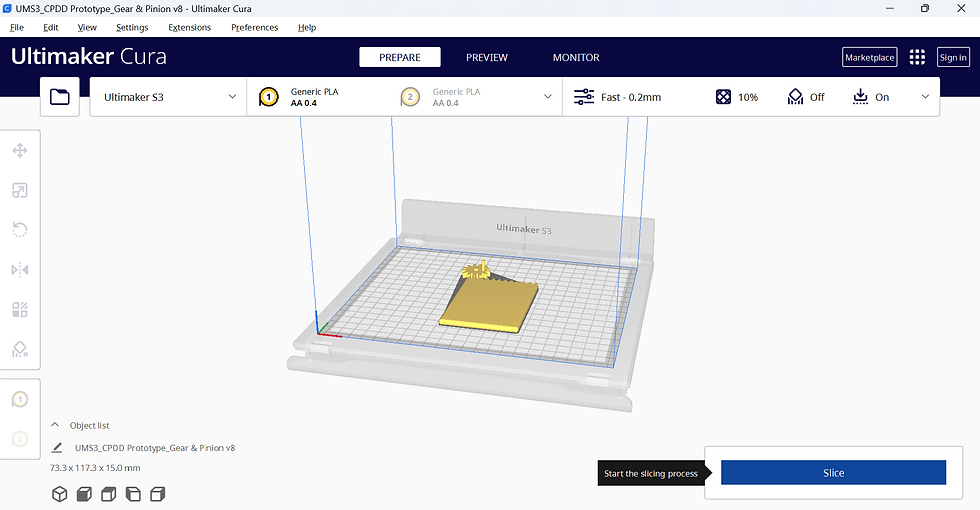Open the Help menu
Screen dimensions: 980x510
(x=307, y=28)
